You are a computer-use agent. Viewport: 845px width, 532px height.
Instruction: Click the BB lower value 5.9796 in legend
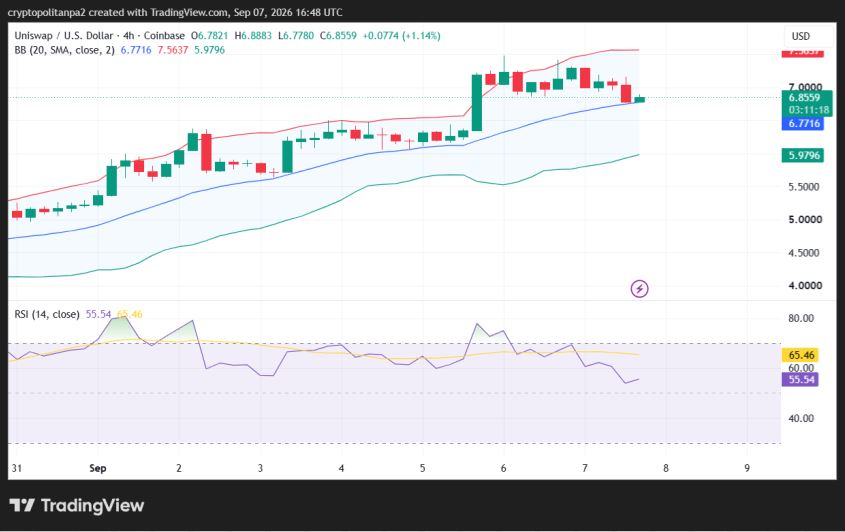(x=210, y=50)
